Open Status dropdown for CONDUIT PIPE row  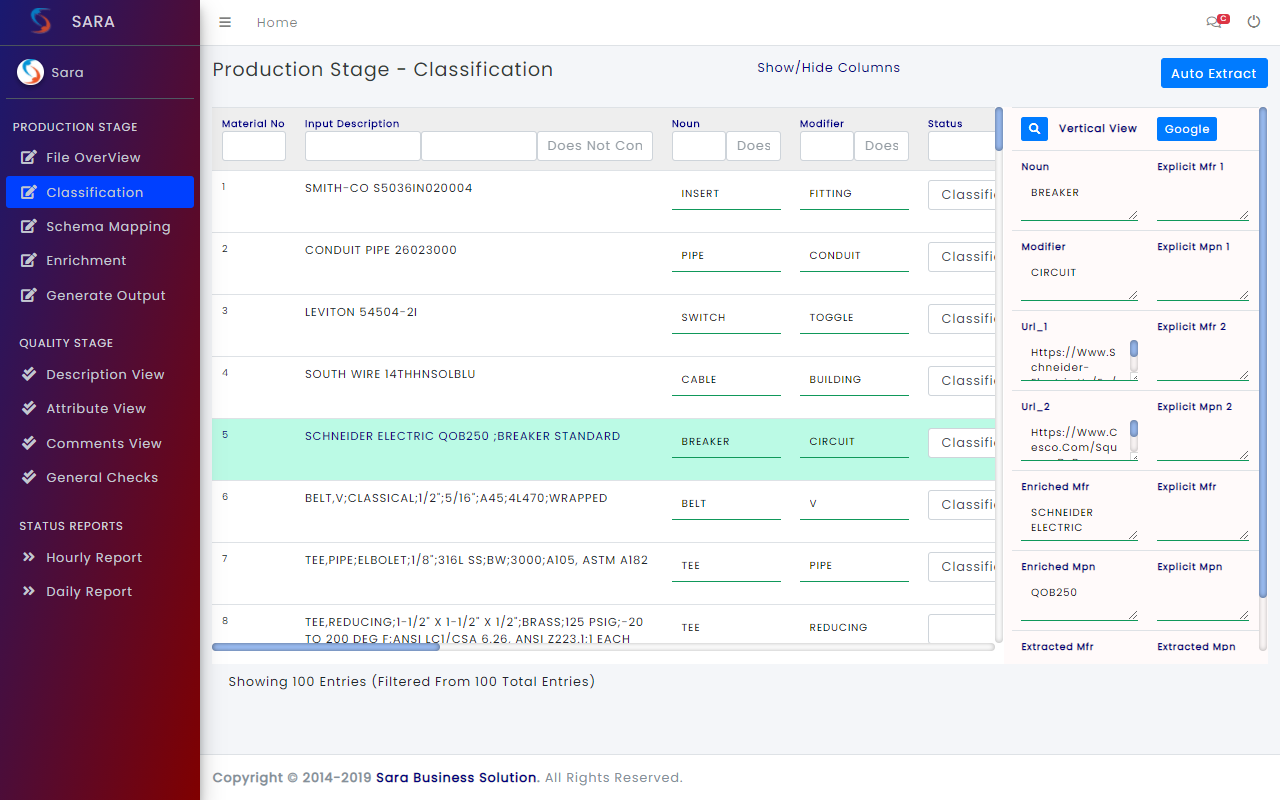[962, 257]
